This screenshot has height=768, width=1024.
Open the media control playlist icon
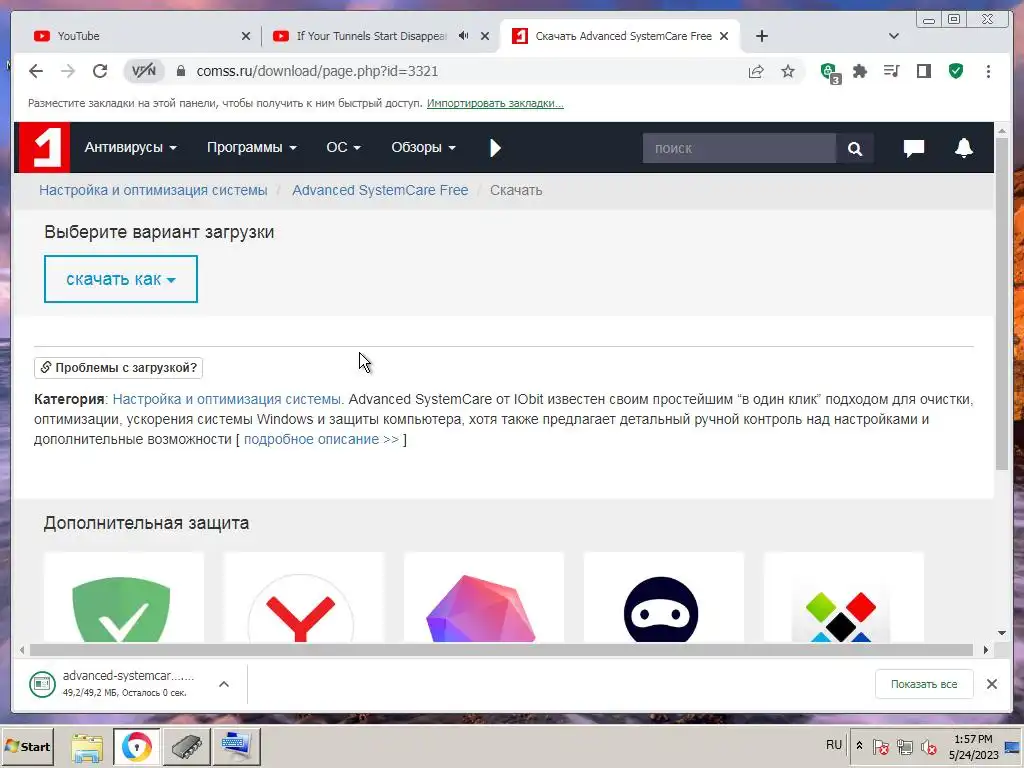pyautogui.click(x=891, y=71)
